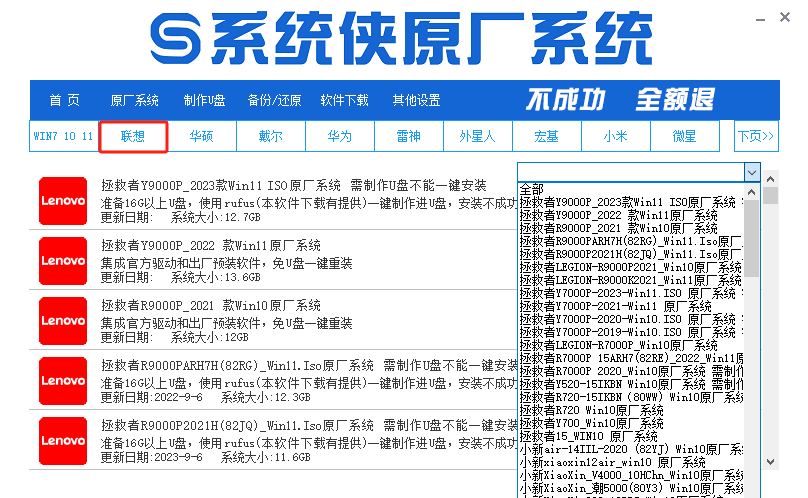Choose 拯救者LEGION-R7000P_Win10原厂系统 in dropdown
808x498 pixels.
click(x=631, y=345)
